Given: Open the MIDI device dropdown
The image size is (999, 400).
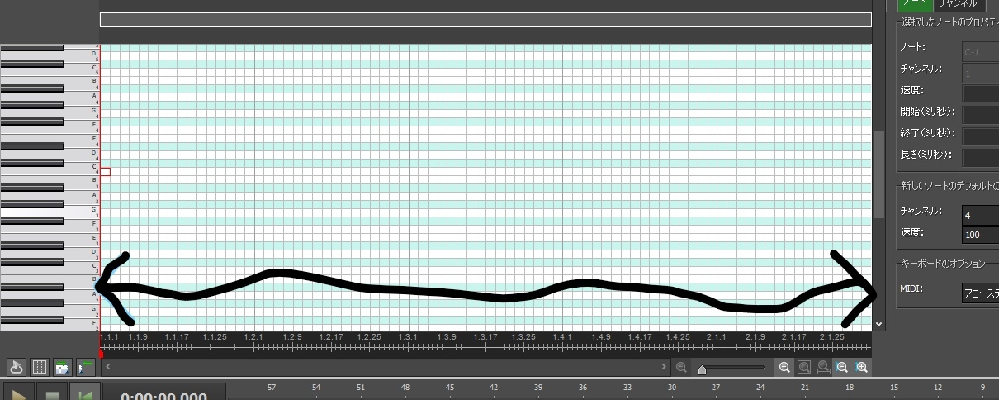Looking at the screenshot, I should coord(980,293).
